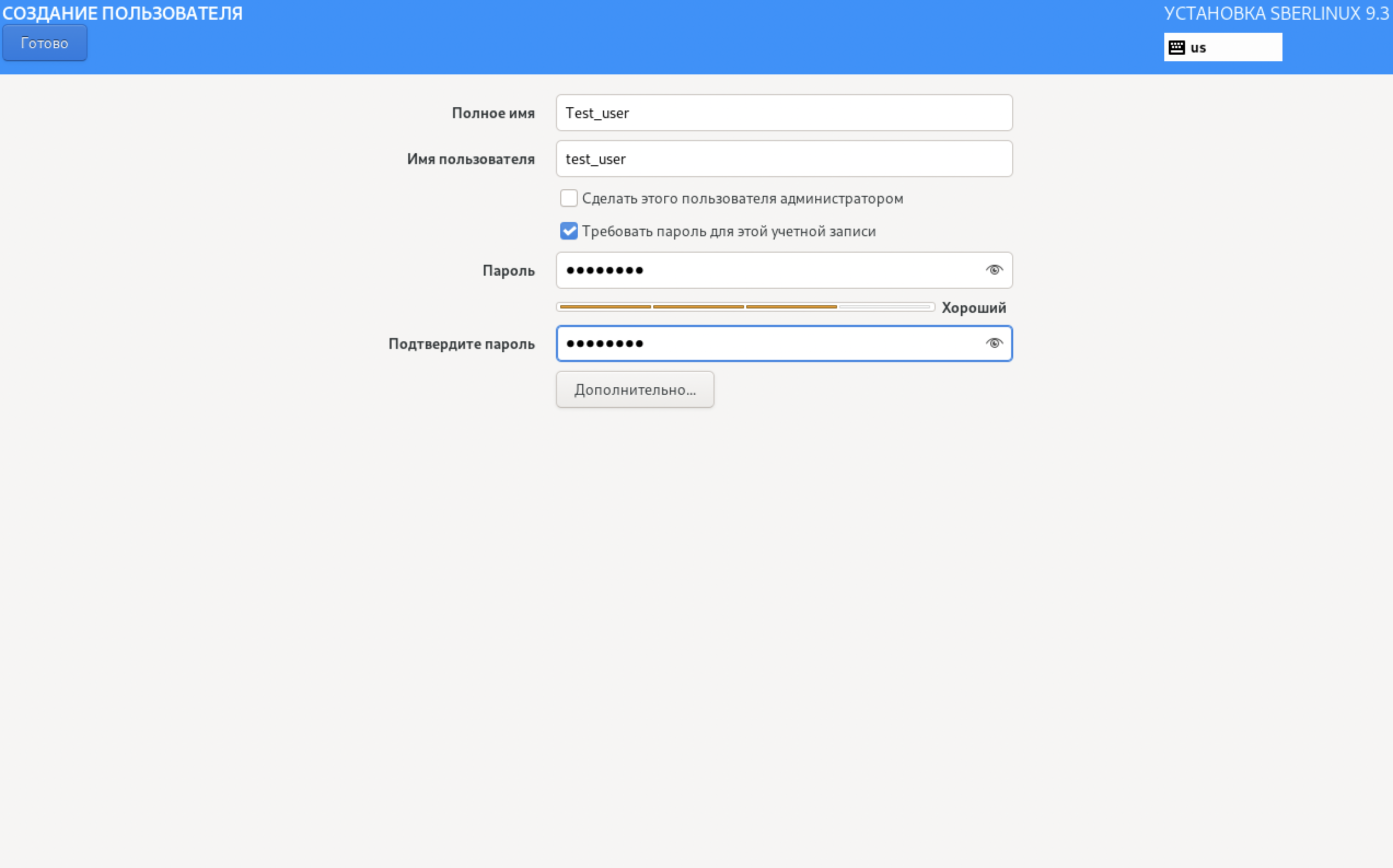The width and height of the screenshot is (1393, 868).
Task: Click the 'Имя пользователя' label
Action: point(471,159)
